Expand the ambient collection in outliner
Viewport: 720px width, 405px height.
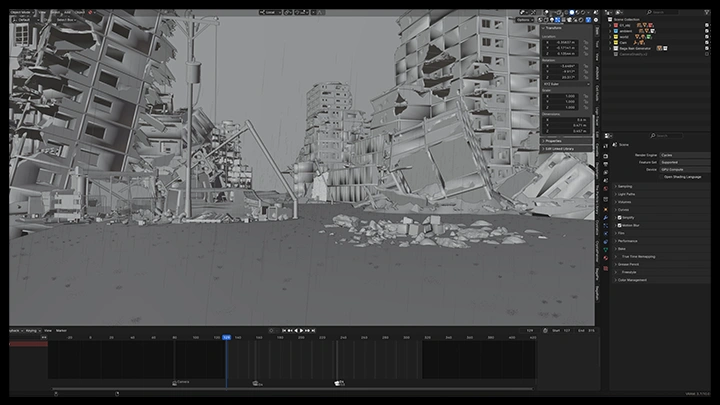[x=611, y=31]
